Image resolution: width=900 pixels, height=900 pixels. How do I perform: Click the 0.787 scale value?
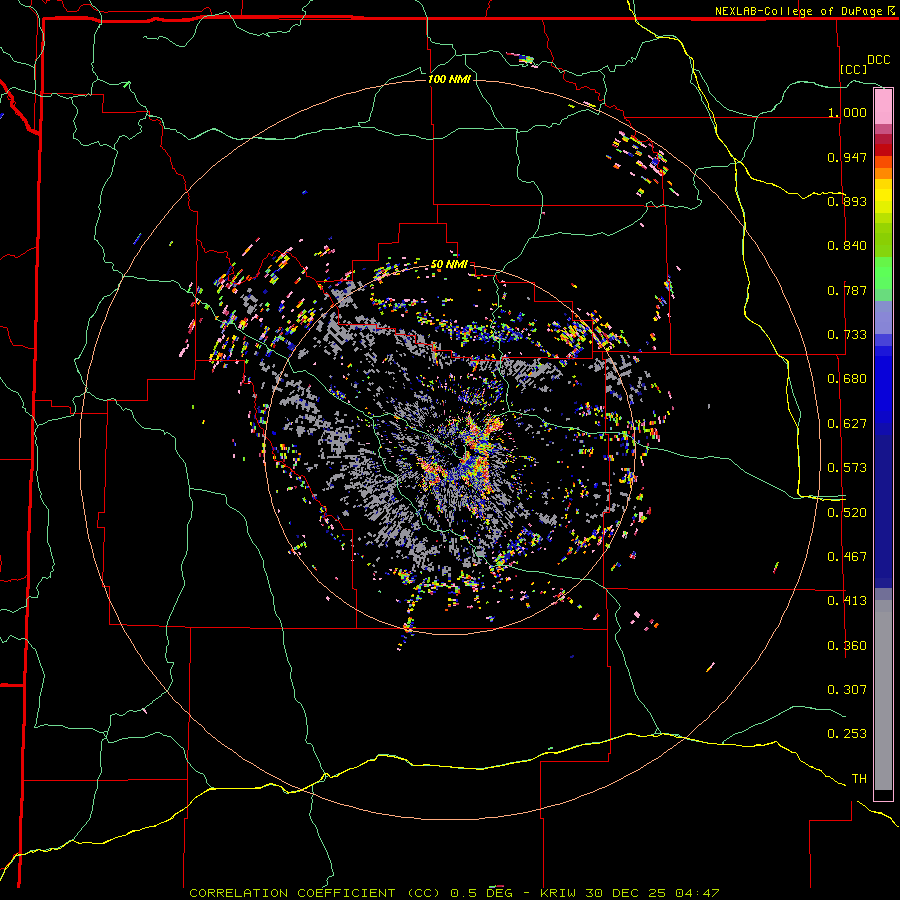pos(847,290)
